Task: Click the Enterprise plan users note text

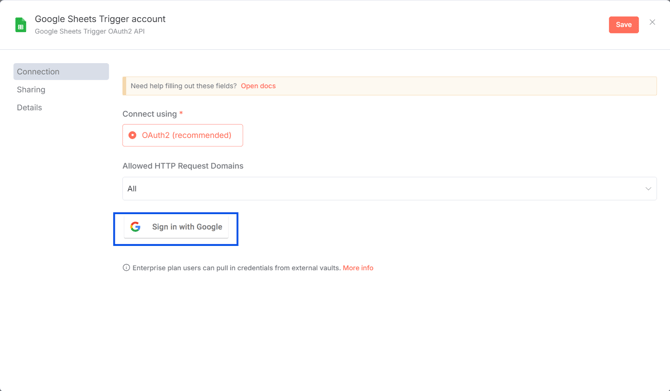Action: coord(236,268)
